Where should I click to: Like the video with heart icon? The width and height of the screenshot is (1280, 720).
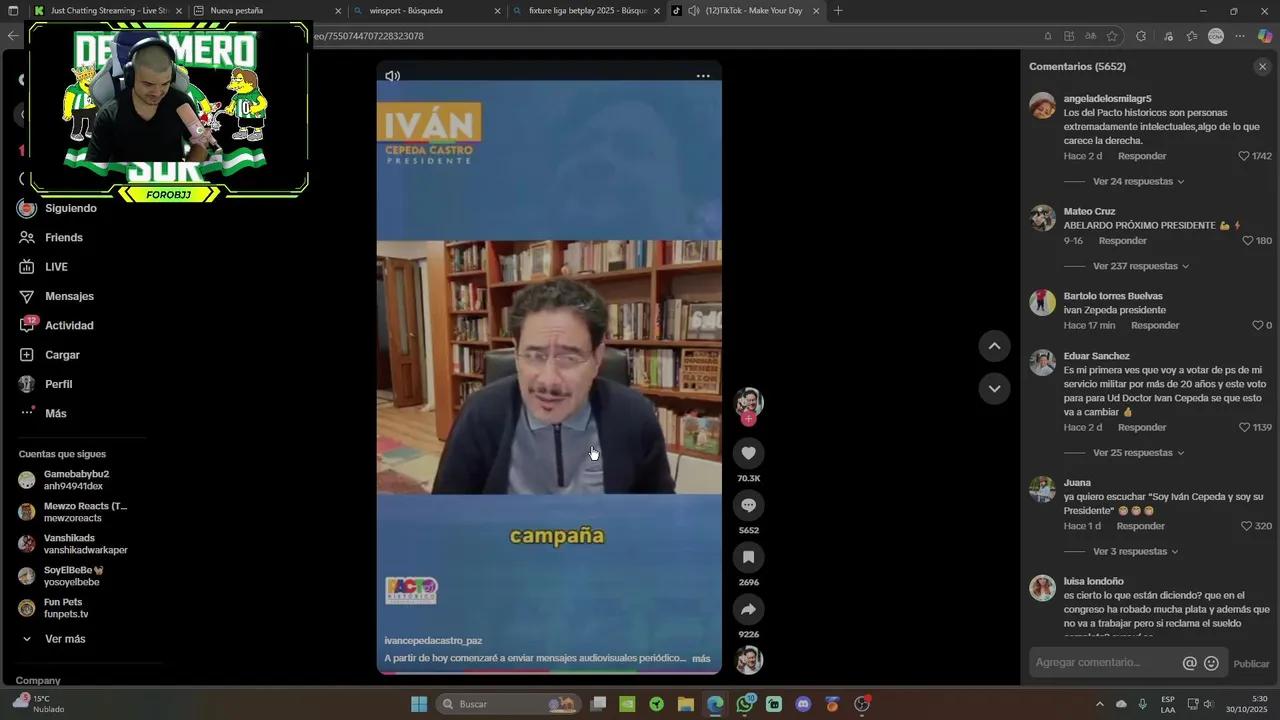748,453
